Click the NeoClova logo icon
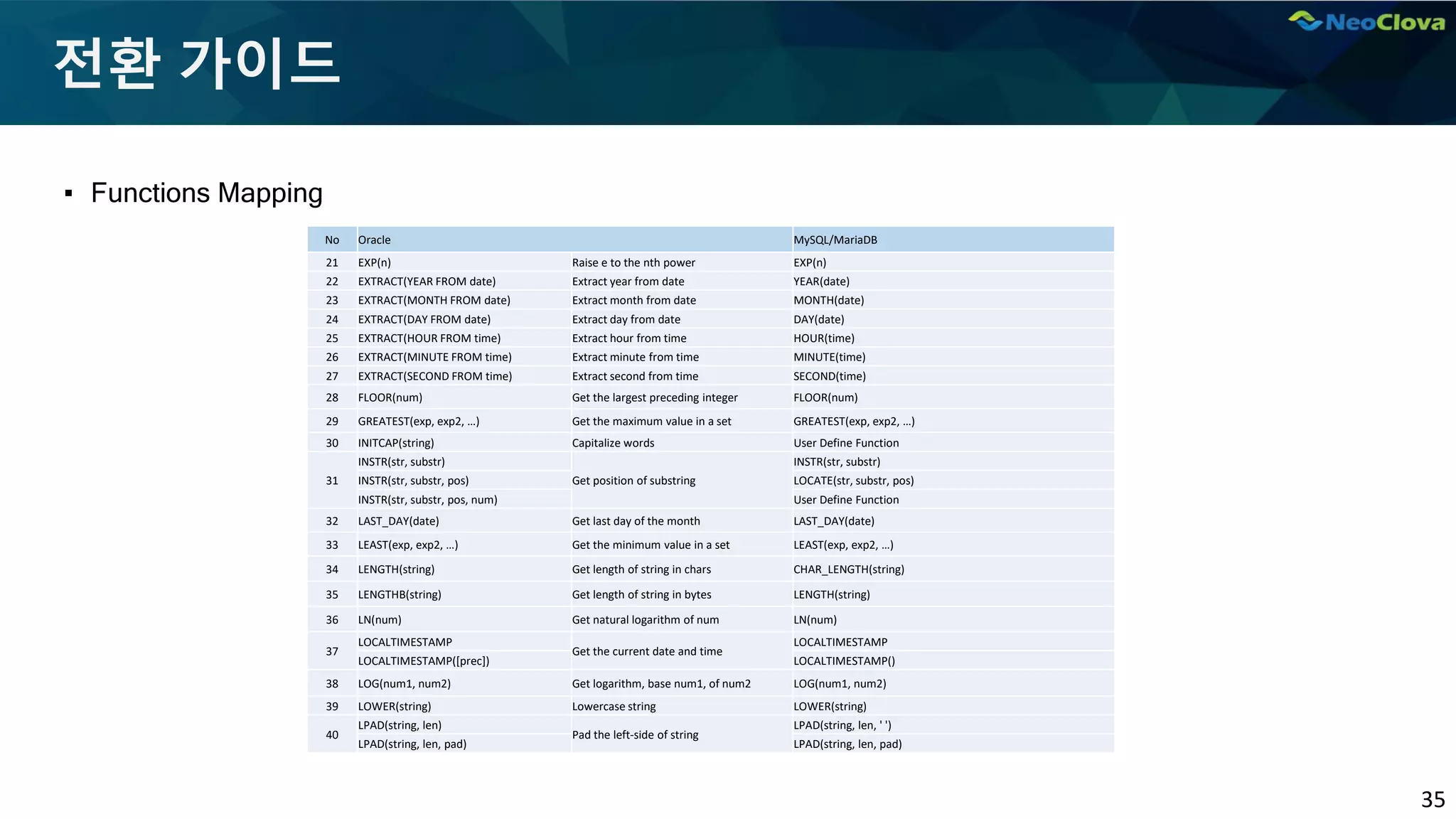The width and height of the screenshot is (1456, 819). 1306,21
